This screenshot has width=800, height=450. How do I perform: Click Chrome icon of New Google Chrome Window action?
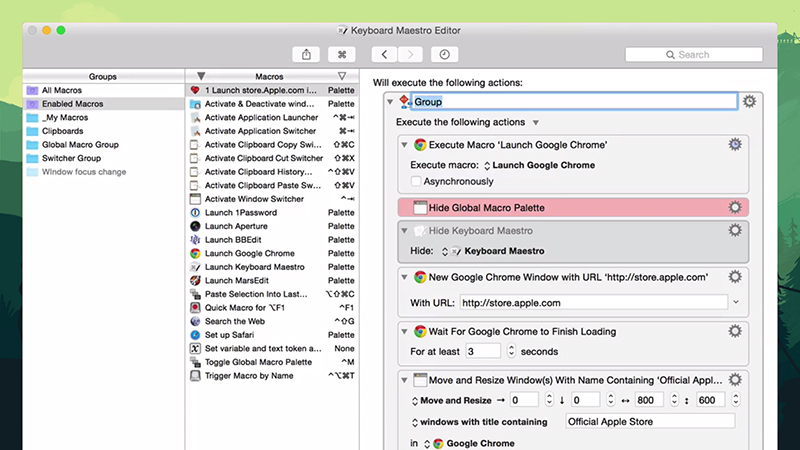[420, 277]
